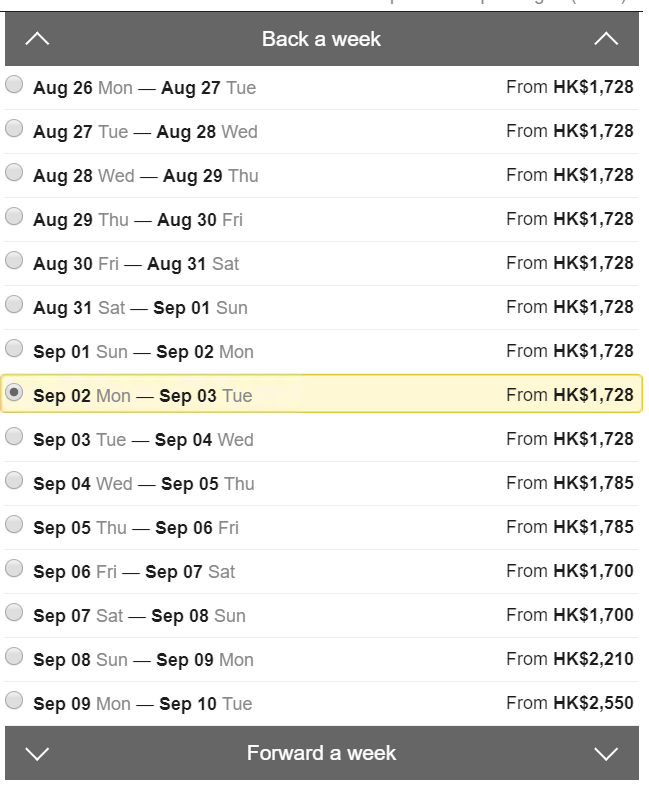Click the right down-chevron on Forward a week bar
This screenshot has height=793, width=649.
point(606,754)
